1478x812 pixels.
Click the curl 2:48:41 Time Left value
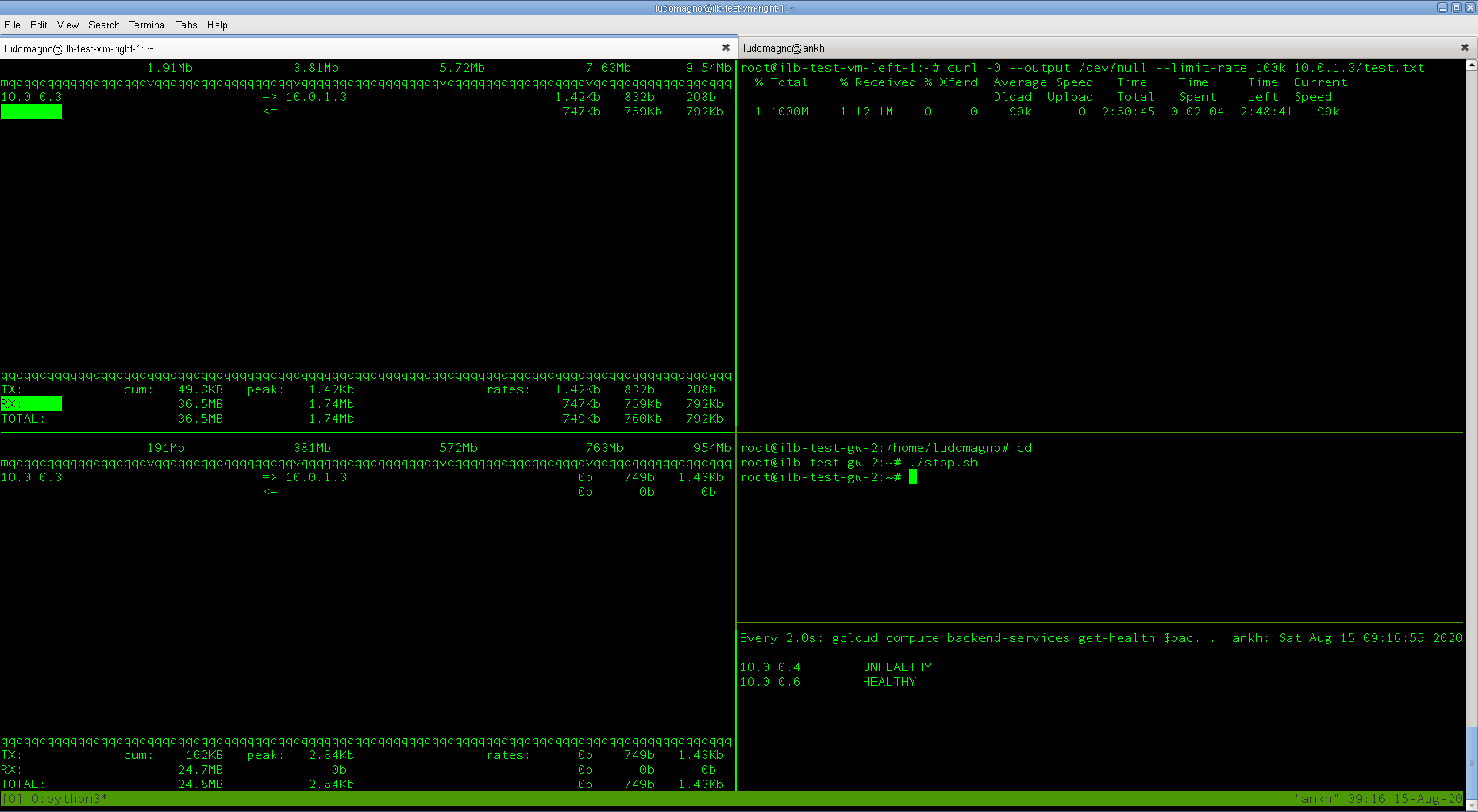1266,112
